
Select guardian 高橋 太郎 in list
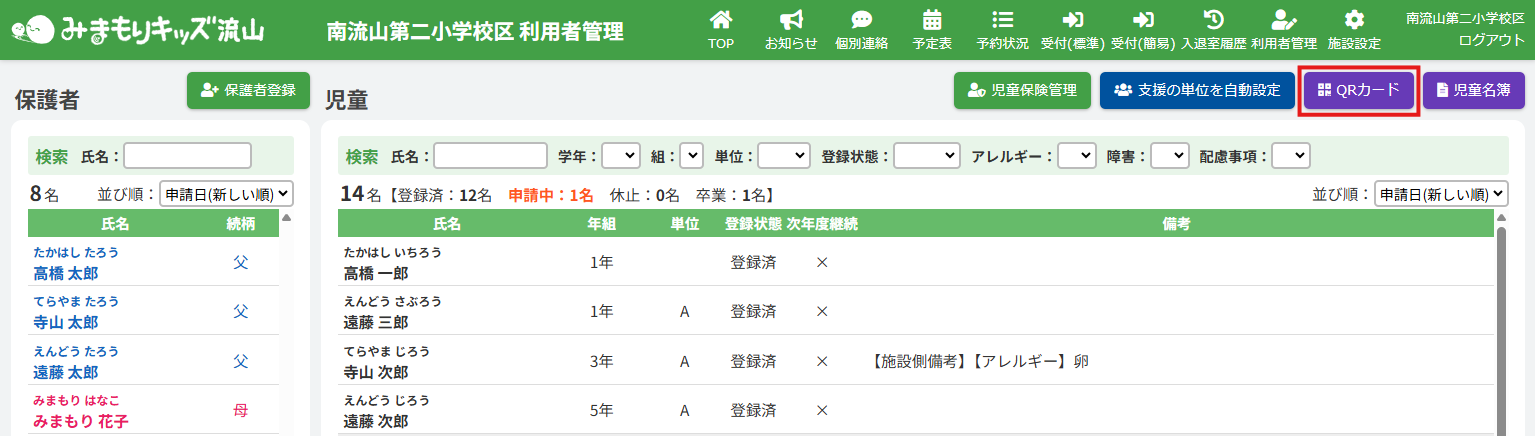pos(66,273)
